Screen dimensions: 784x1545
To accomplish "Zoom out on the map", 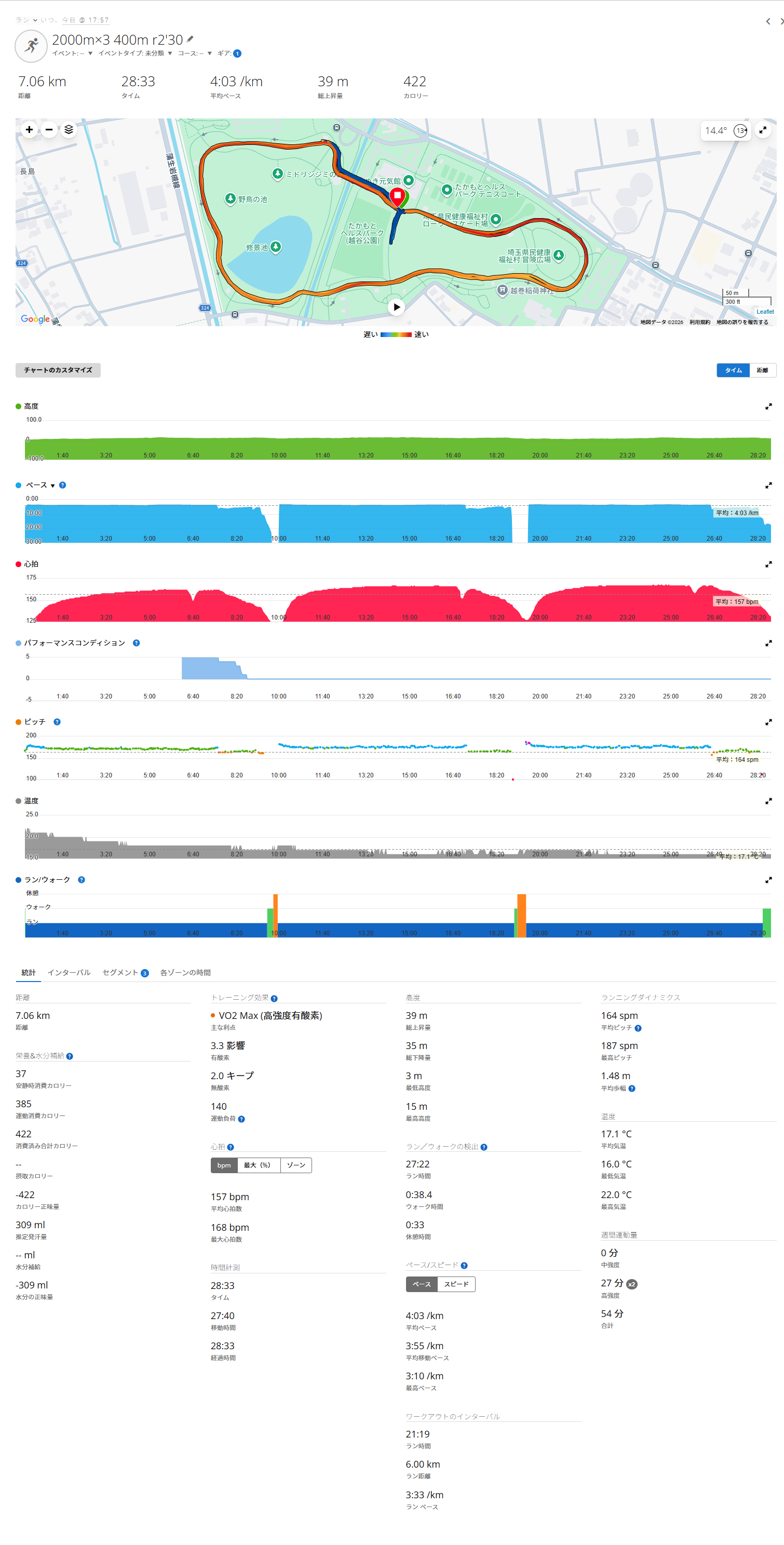I will point(49,129).
